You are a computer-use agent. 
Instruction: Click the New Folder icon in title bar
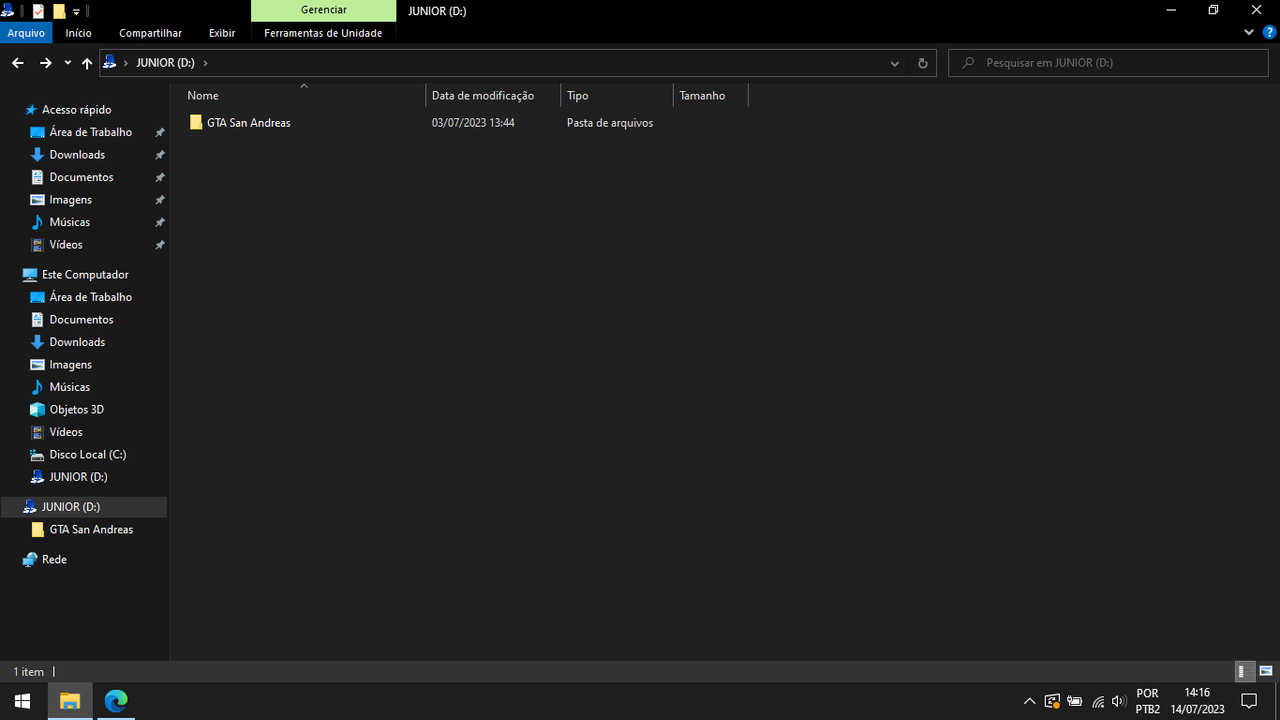point(59,11)
